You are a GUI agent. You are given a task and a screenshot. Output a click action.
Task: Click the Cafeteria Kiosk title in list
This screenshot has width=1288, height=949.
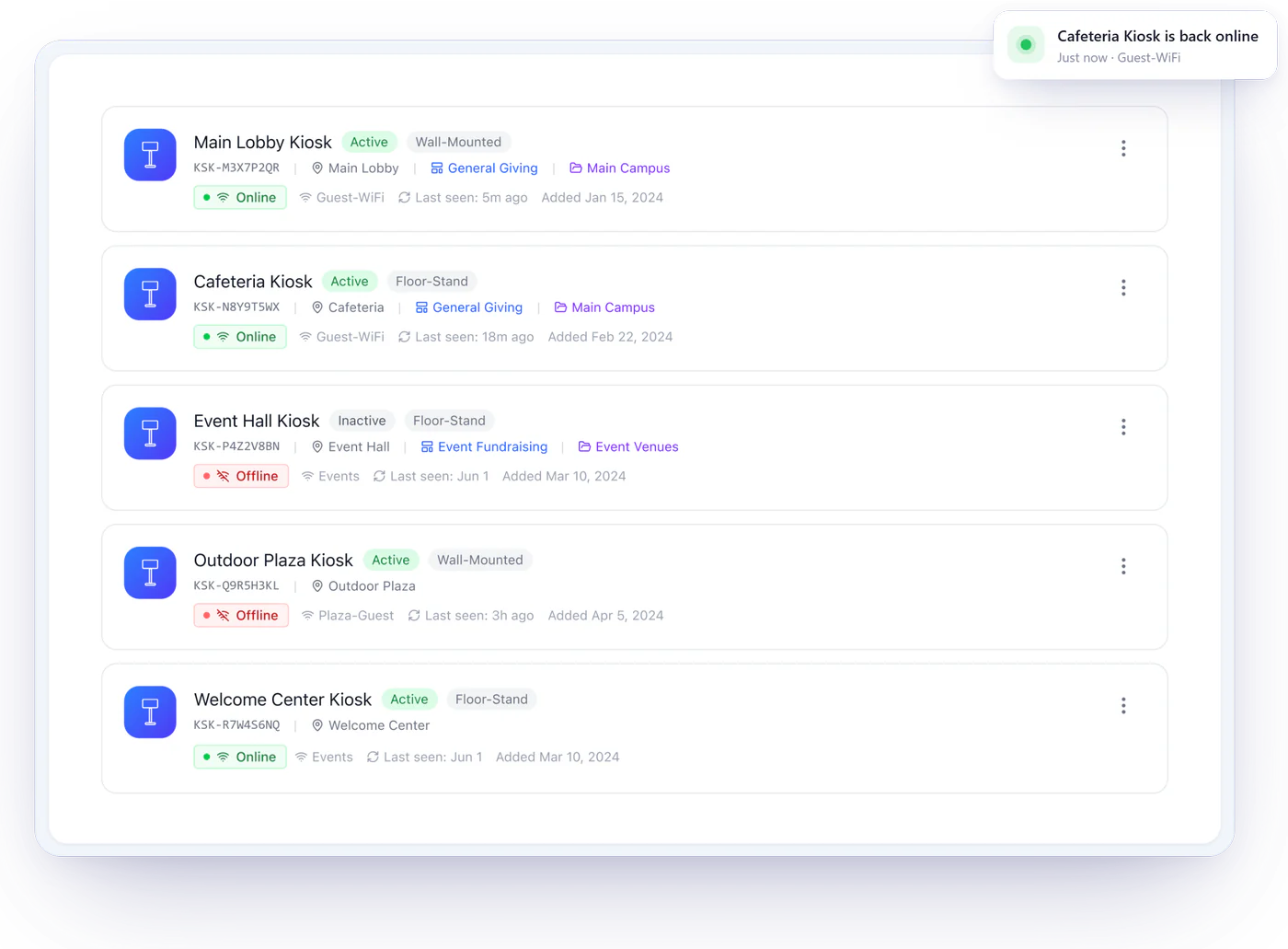[253, 282]
